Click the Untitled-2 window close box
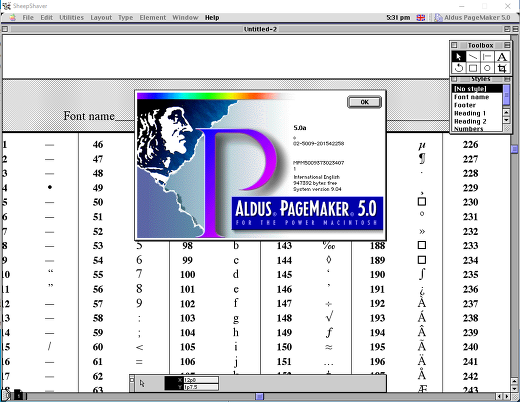The width and height of the screenshot is (520, 402). [5, 29]
